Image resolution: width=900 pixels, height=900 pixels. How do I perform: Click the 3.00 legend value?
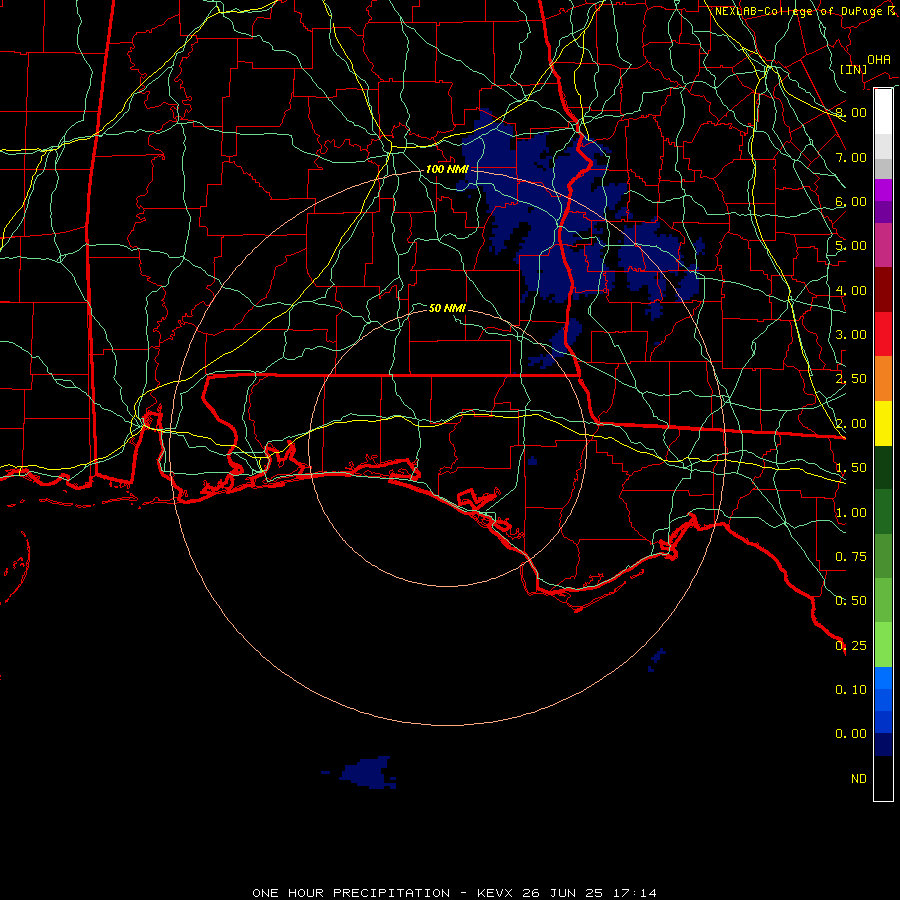(851, 335)
